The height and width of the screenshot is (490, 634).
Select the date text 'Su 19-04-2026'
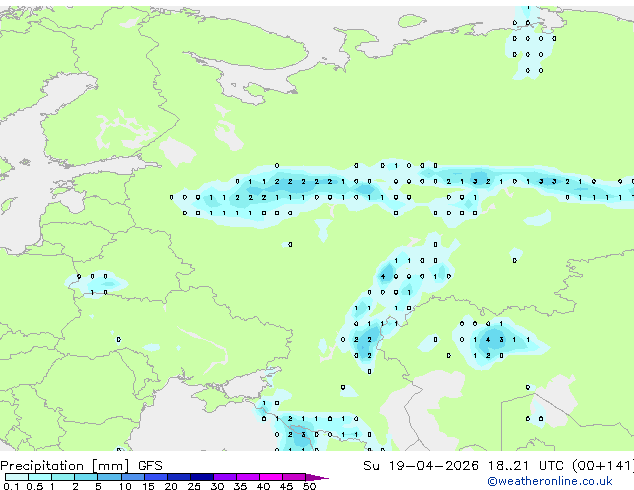click(421, 466)
